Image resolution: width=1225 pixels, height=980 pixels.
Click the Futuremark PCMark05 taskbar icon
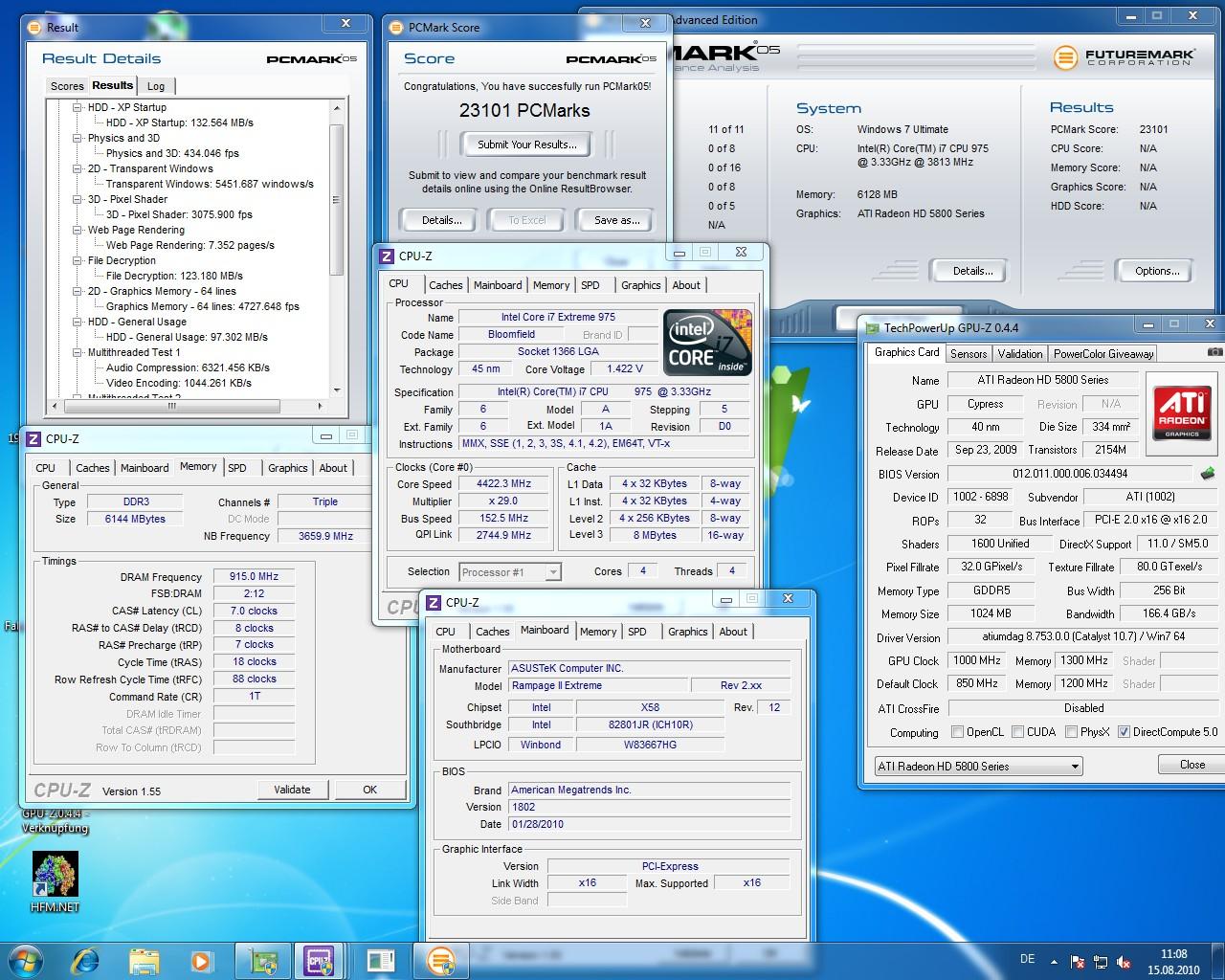coord(440,961)
